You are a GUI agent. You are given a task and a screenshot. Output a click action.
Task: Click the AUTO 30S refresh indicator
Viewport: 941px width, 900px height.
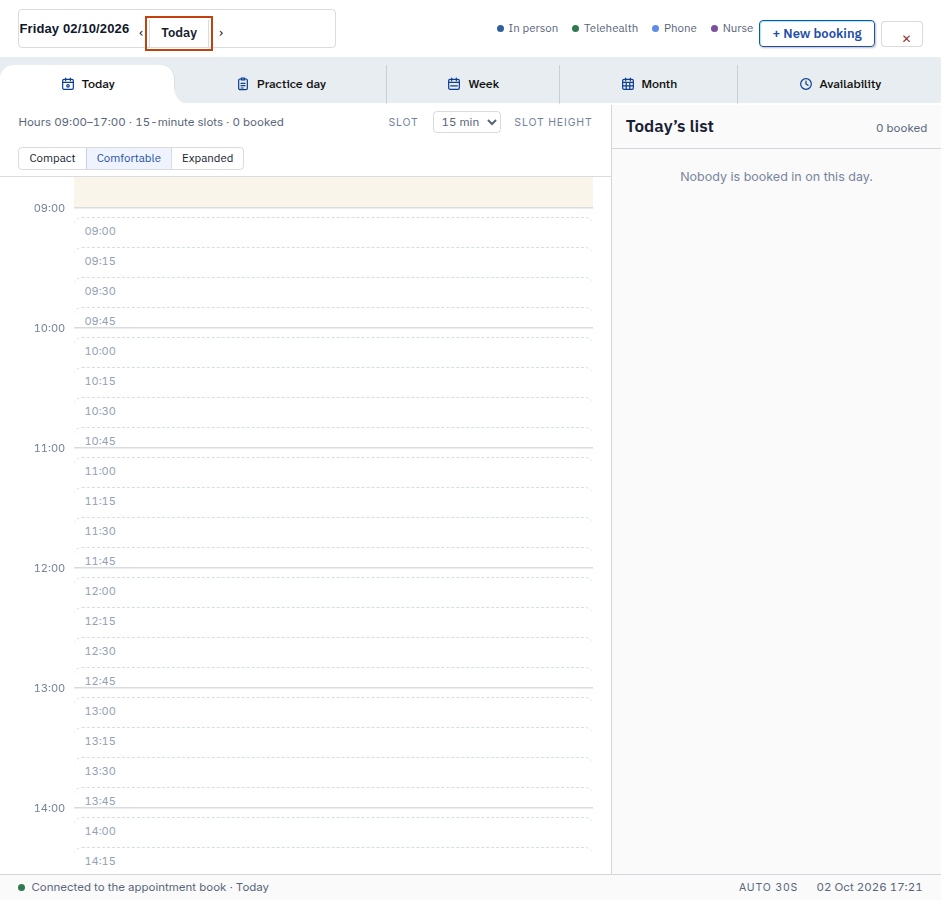pyautogui.click(x=768, y=887)
